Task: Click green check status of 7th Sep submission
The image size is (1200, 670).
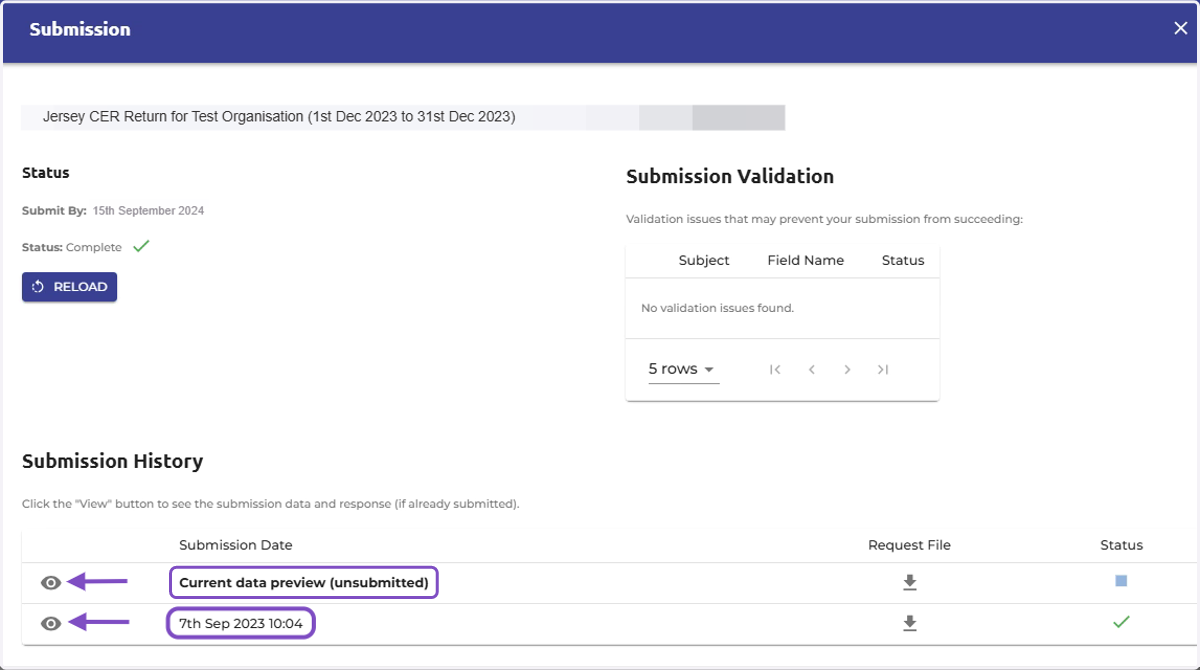Action: click(1121, 622)
